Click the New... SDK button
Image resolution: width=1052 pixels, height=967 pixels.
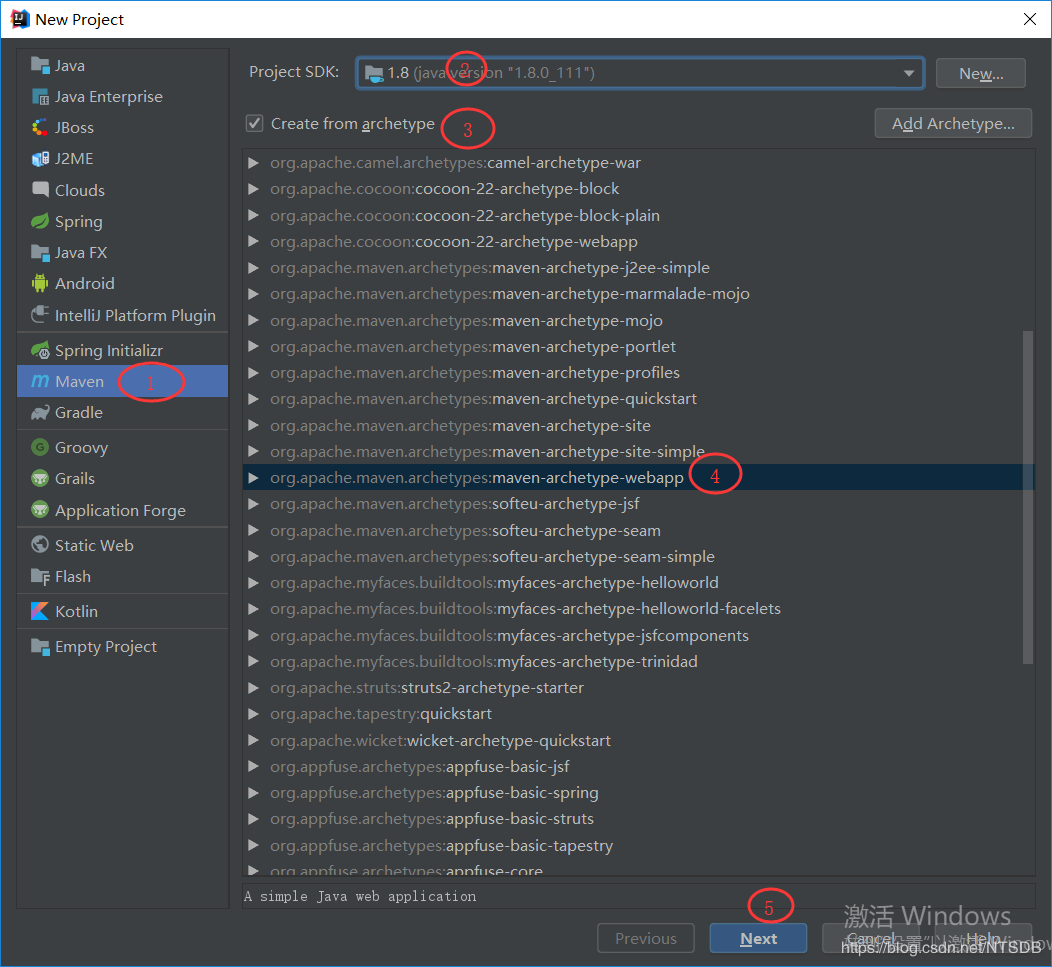980,73
